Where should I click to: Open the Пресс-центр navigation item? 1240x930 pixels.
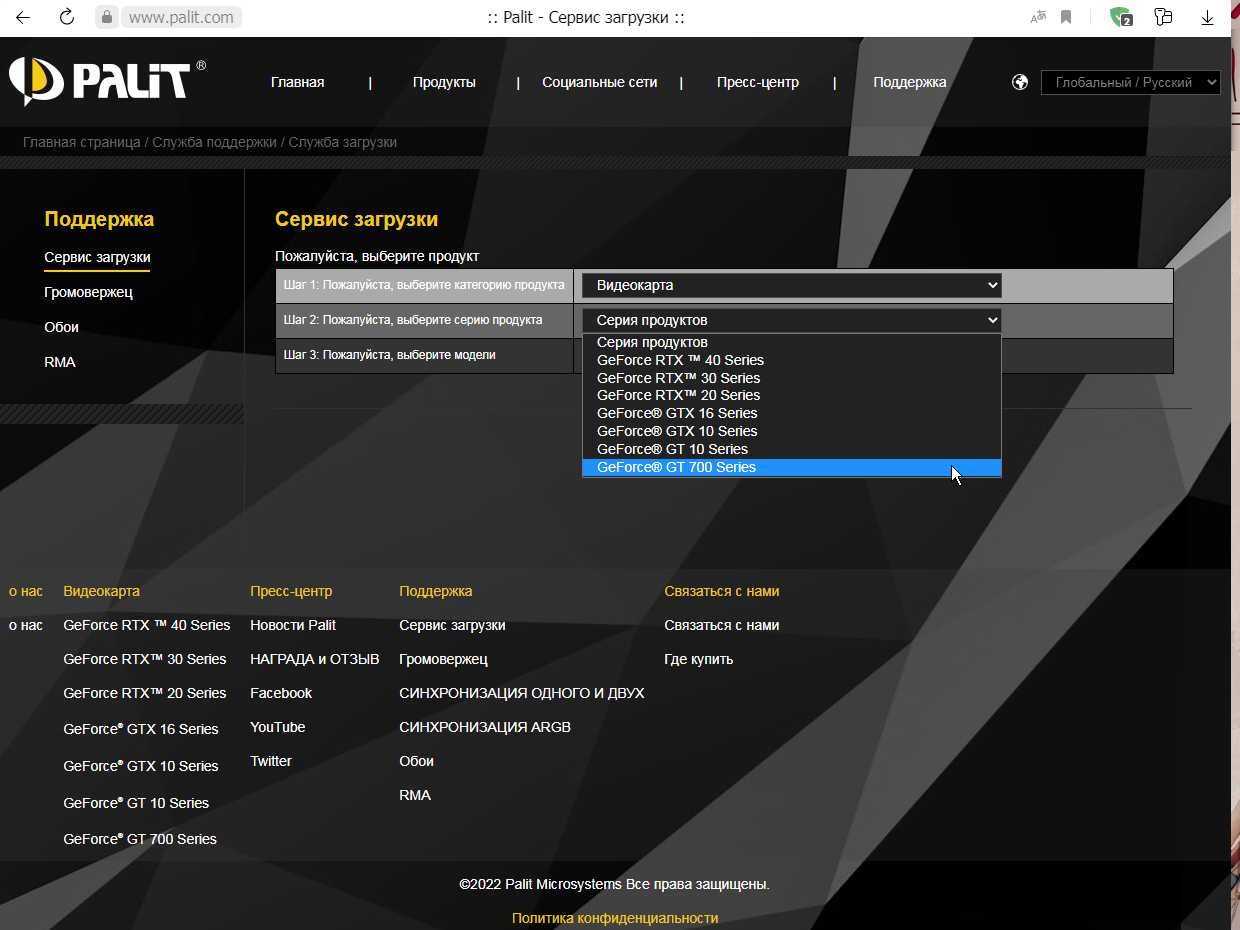click(x=758, y=82)
